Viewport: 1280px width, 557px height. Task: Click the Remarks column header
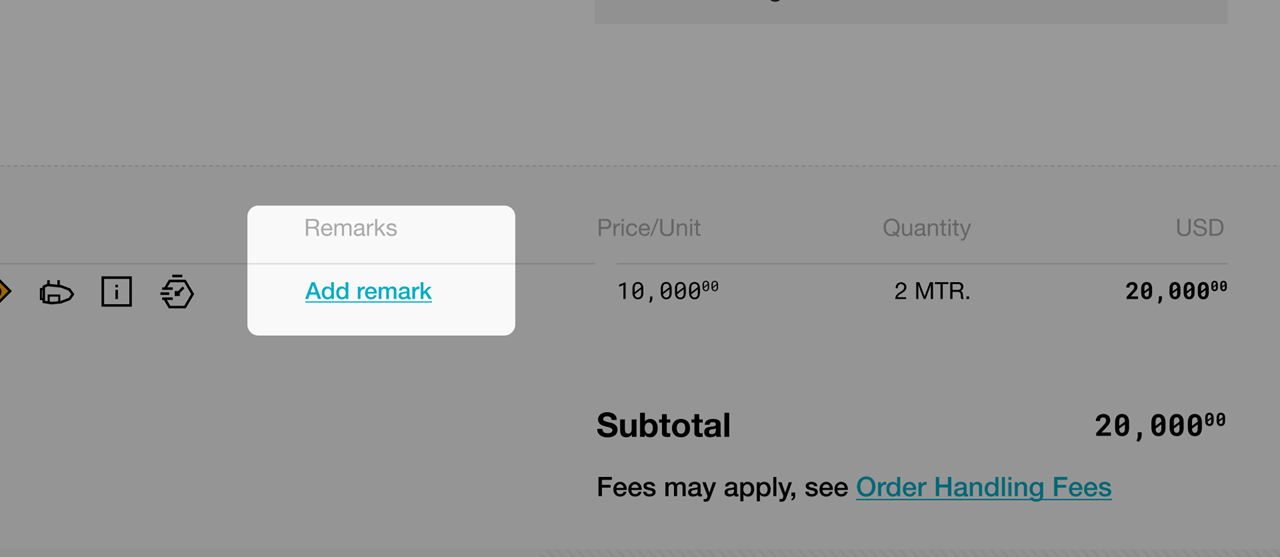[351, 228]
